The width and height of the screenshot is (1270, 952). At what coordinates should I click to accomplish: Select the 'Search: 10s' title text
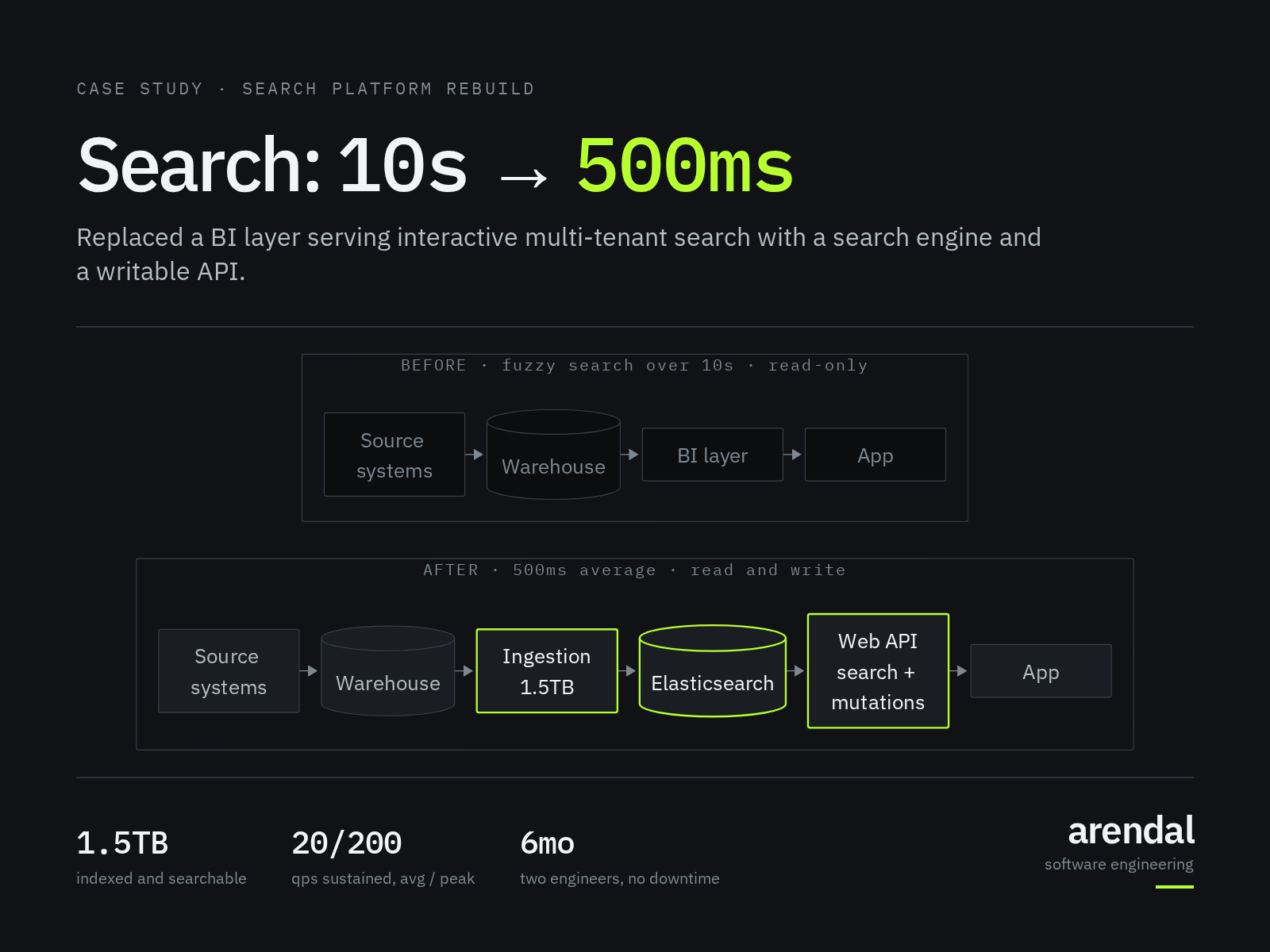pos(273,165)
